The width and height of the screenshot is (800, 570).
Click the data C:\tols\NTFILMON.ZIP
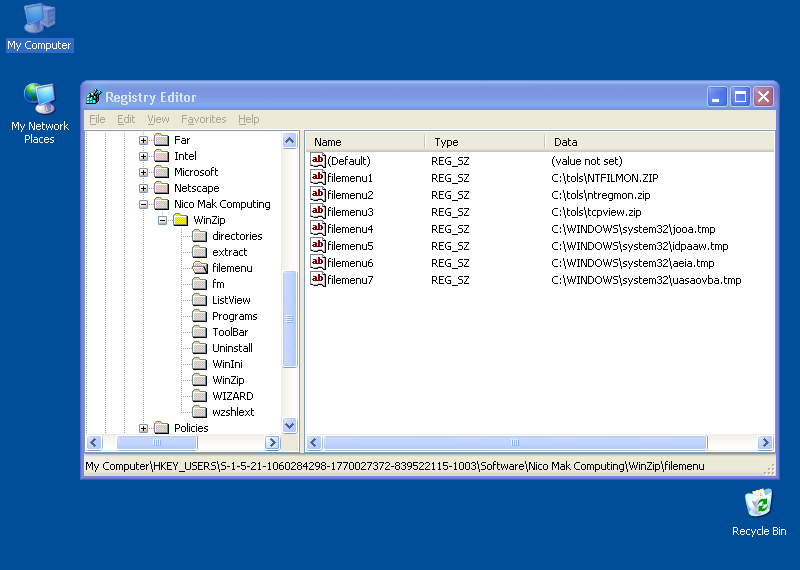tap(605, 178)
